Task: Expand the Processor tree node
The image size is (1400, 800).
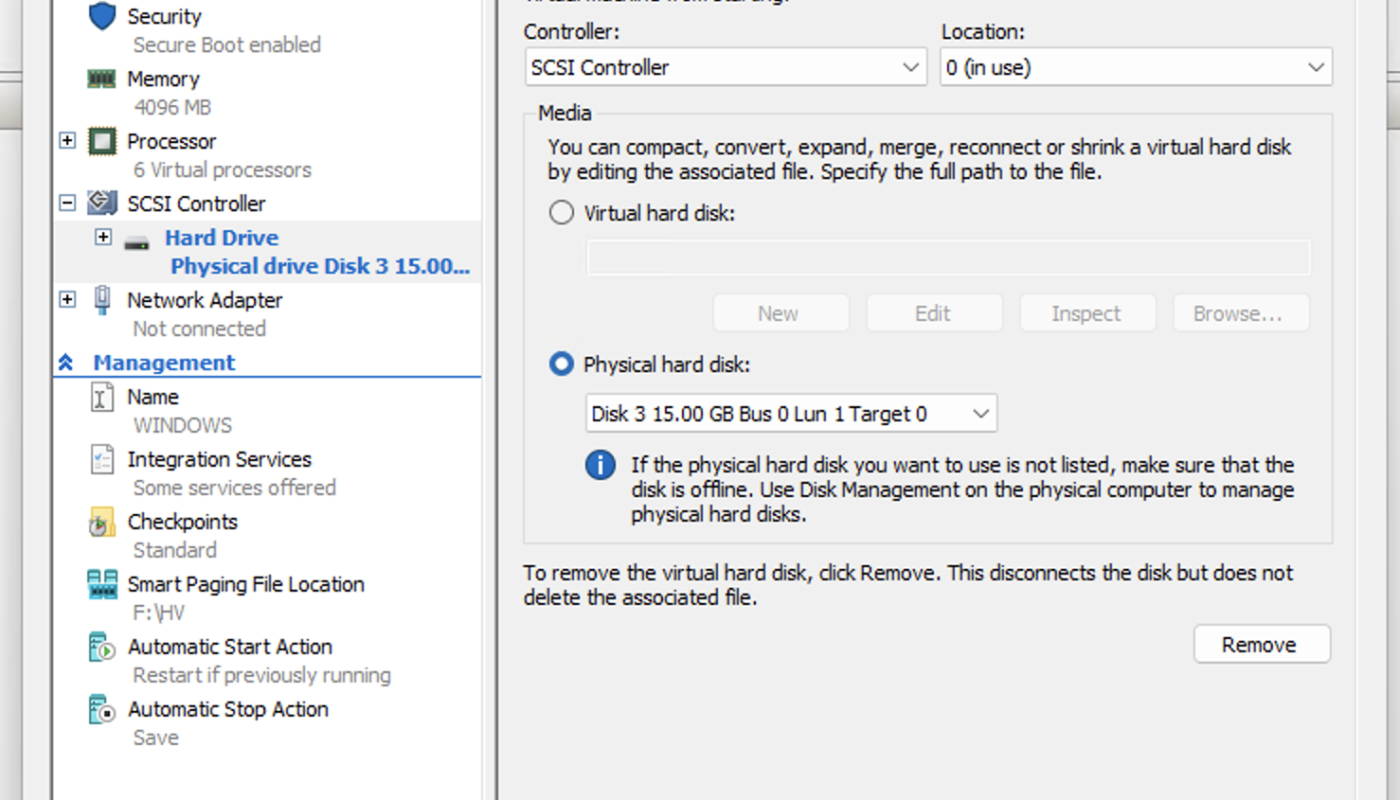Action: pos(67,141)
